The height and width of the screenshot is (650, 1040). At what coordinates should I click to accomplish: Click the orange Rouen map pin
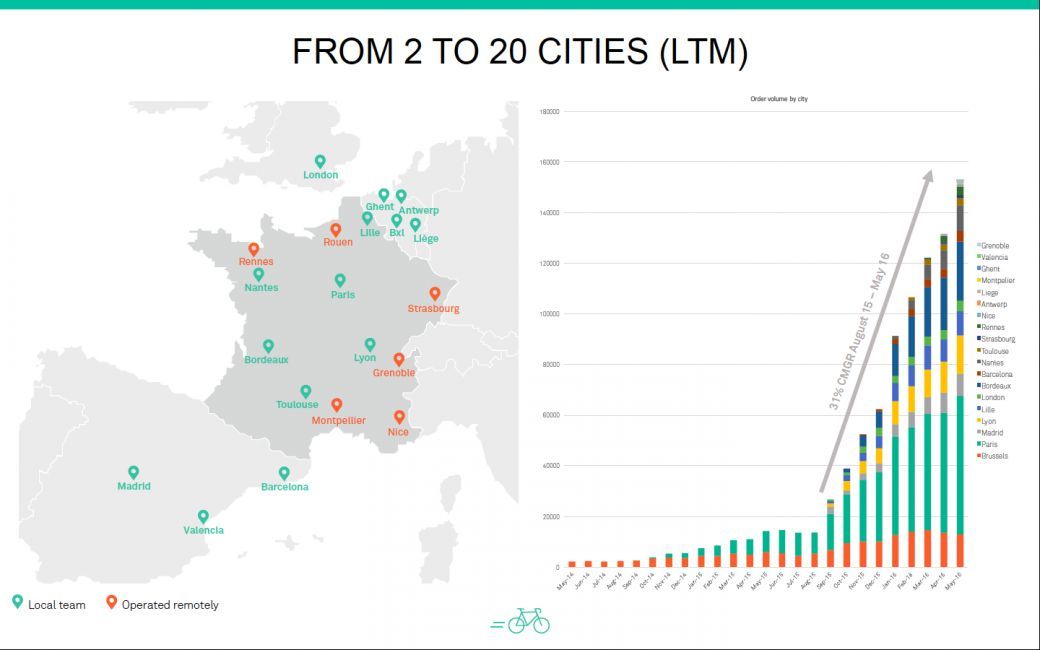pyautogui.click(x=336, y=229)
